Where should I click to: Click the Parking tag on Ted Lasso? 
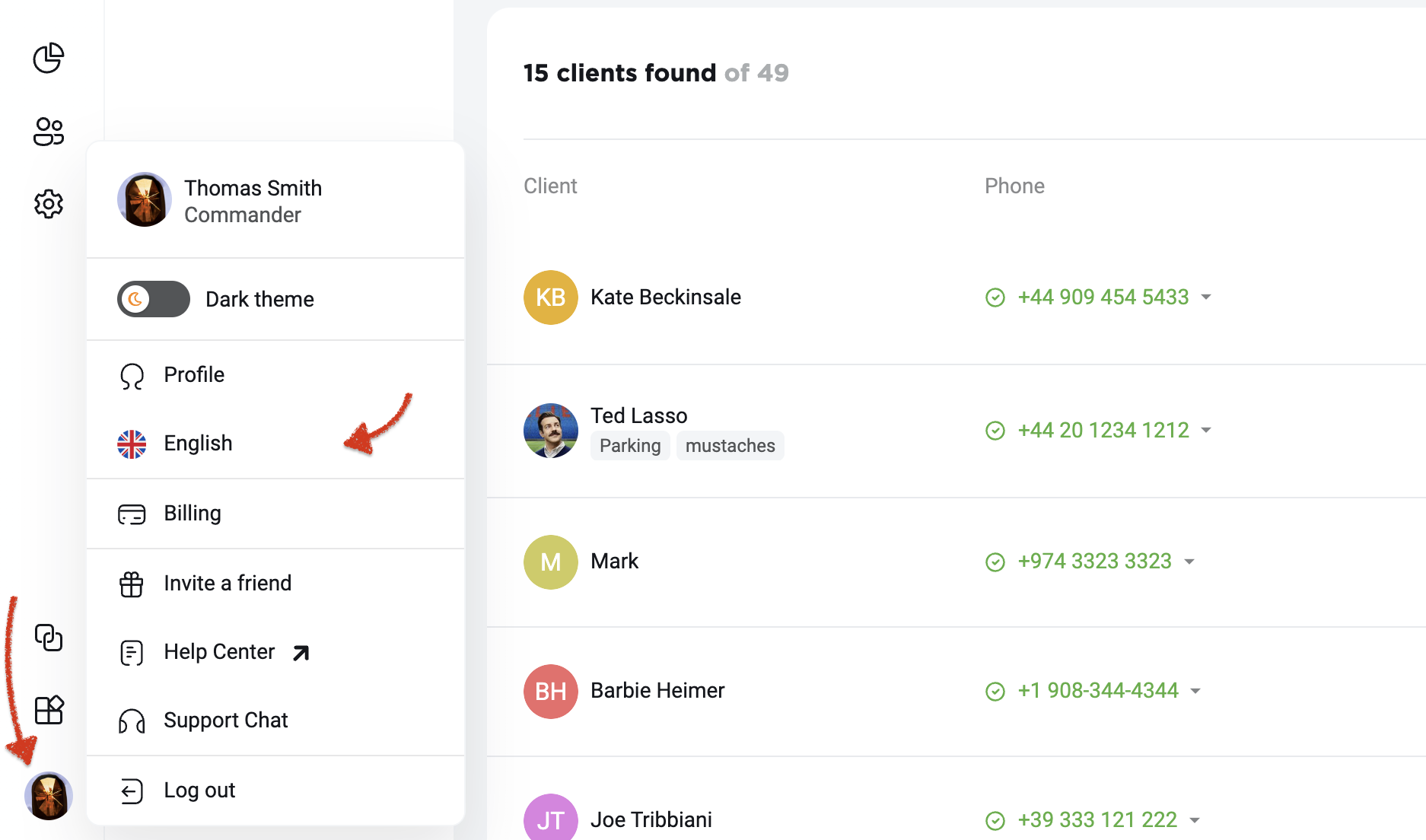(630, 446)
